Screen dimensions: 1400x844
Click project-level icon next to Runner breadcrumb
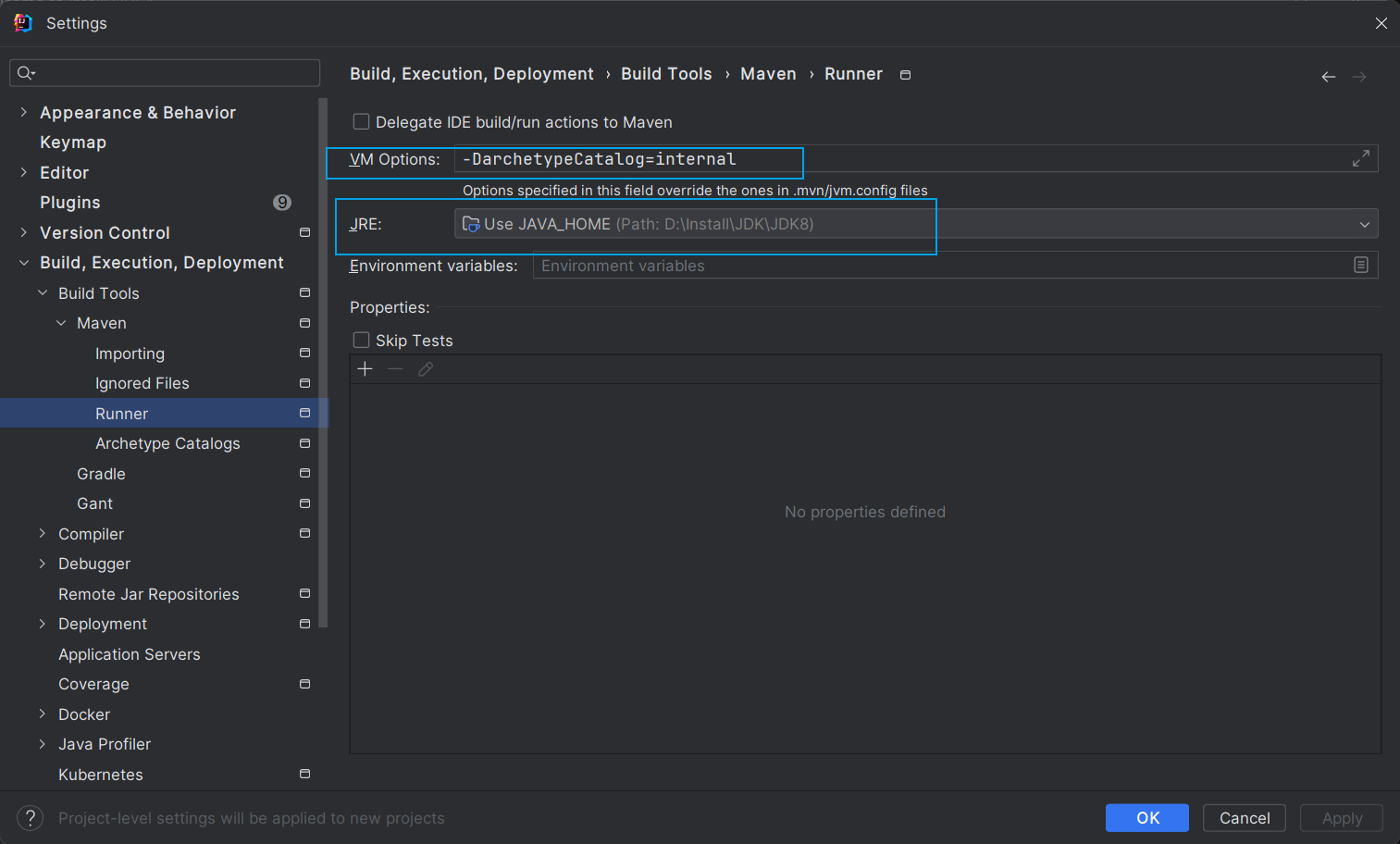coord(905,75)
